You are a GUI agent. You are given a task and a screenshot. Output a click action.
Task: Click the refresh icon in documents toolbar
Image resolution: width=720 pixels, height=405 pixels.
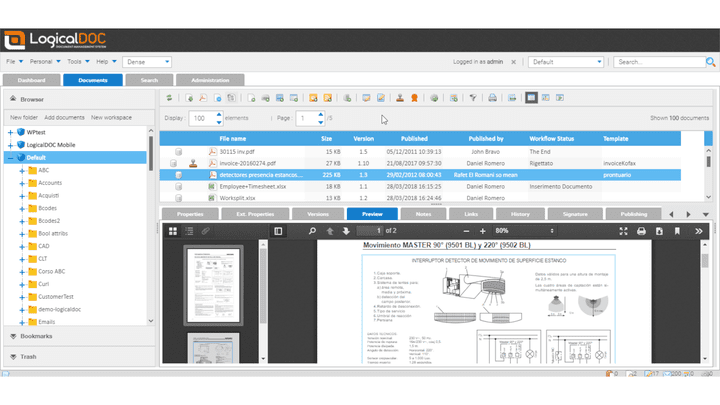170,98
